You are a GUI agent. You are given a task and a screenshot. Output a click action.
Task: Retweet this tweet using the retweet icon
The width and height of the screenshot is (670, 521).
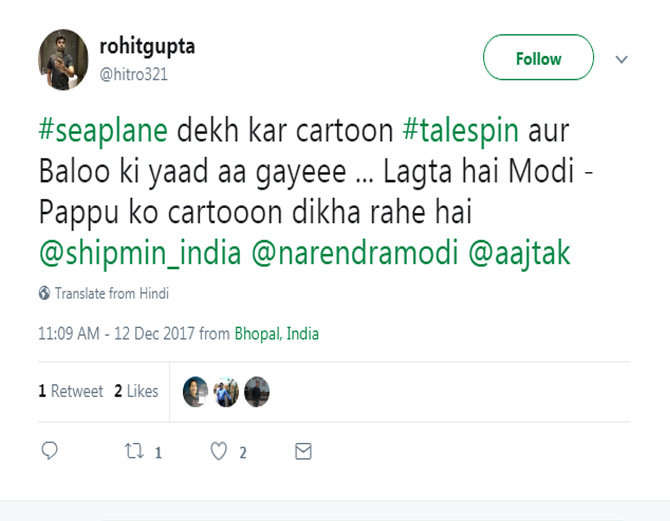133,452
